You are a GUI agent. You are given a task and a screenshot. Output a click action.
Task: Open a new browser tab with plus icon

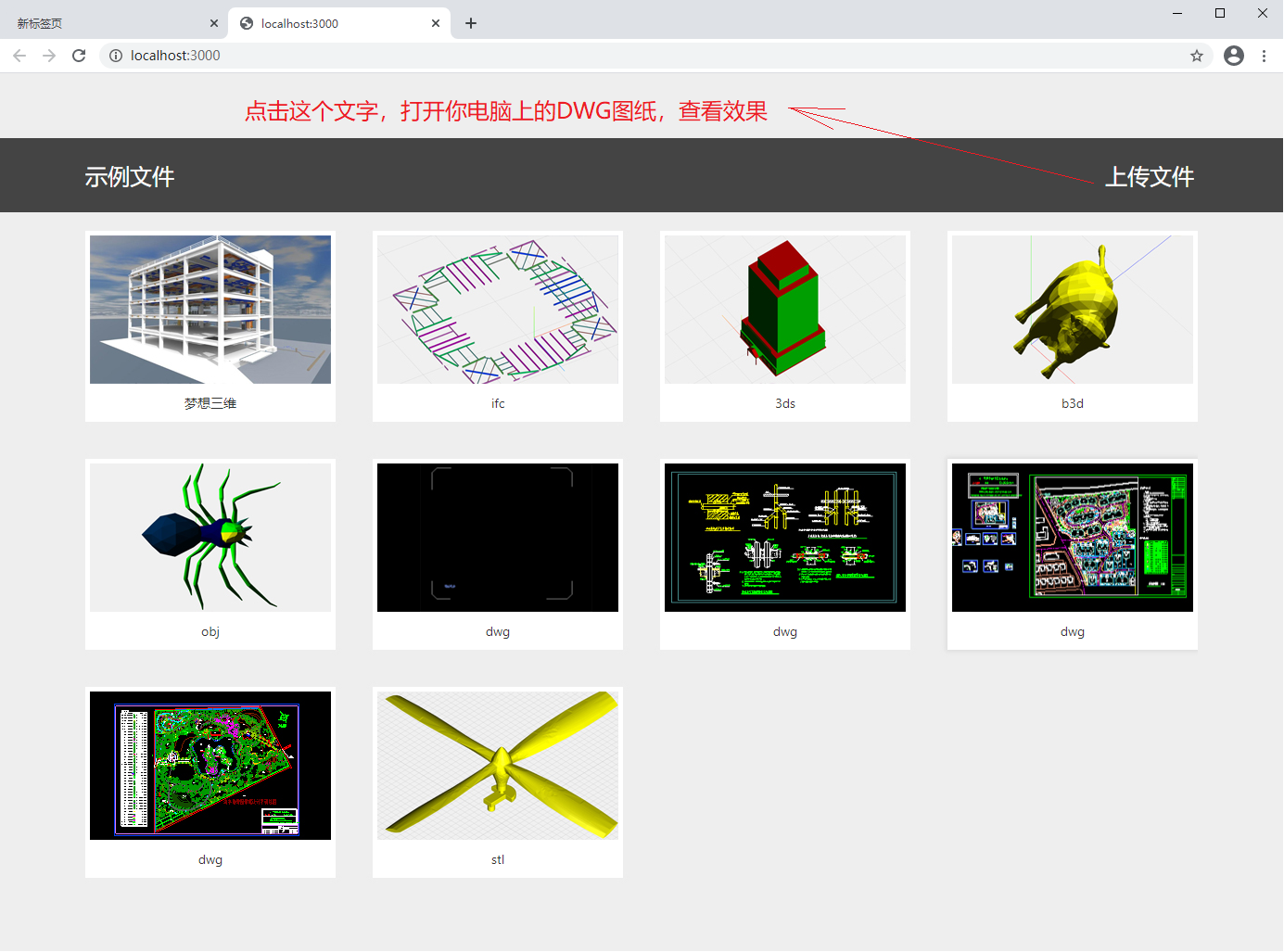click(470, 22)
